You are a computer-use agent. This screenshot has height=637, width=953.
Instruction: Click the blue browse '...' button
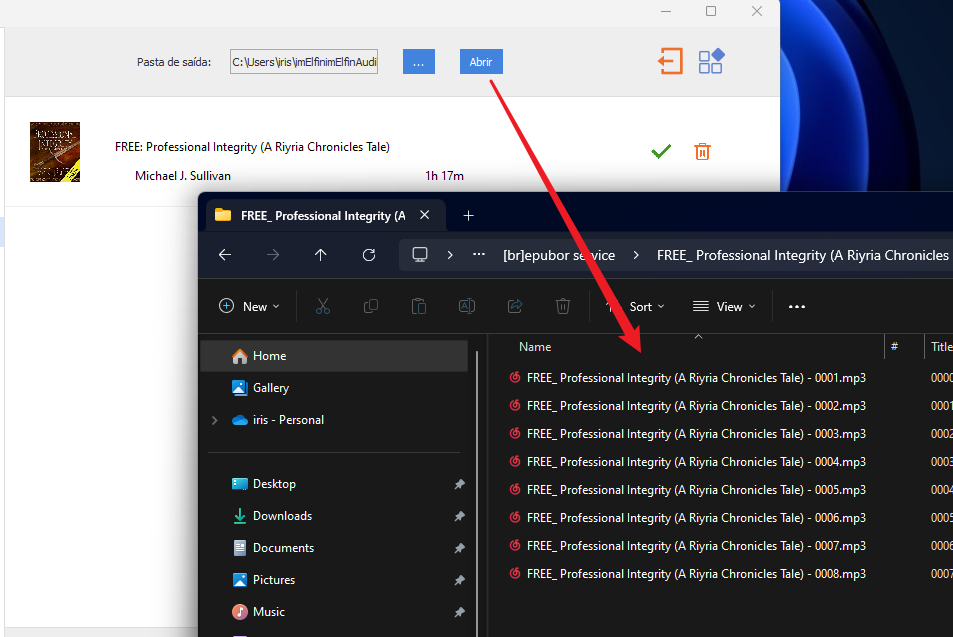coord(418,61)
